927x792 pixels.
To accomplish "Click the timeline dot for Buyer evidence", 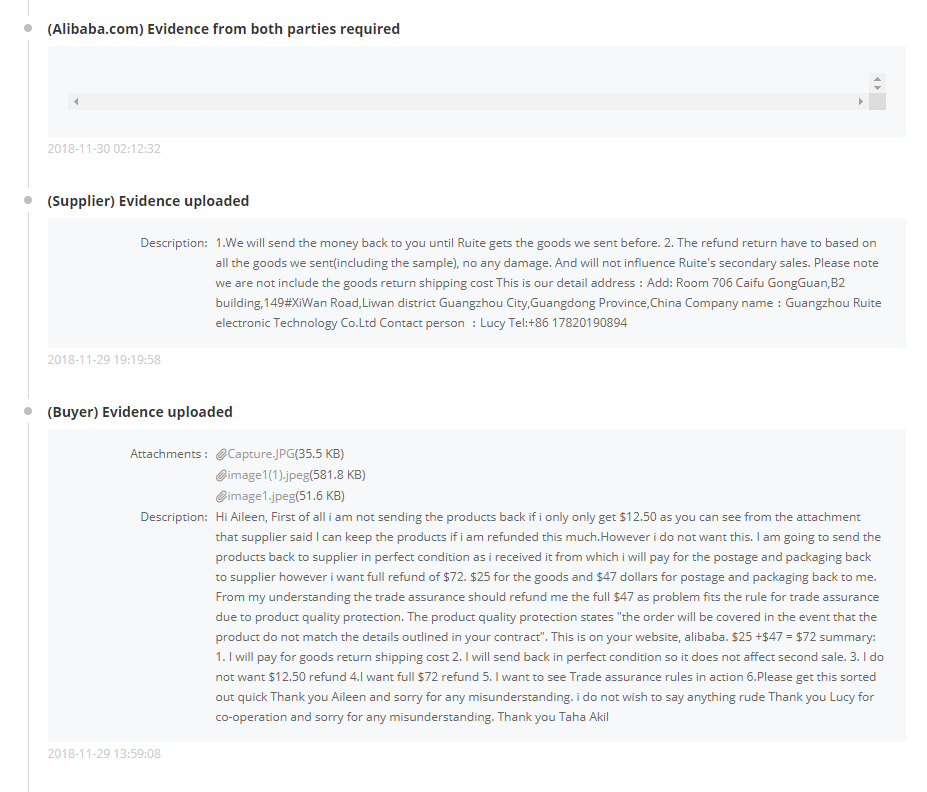I will click(x=29, y=412).
